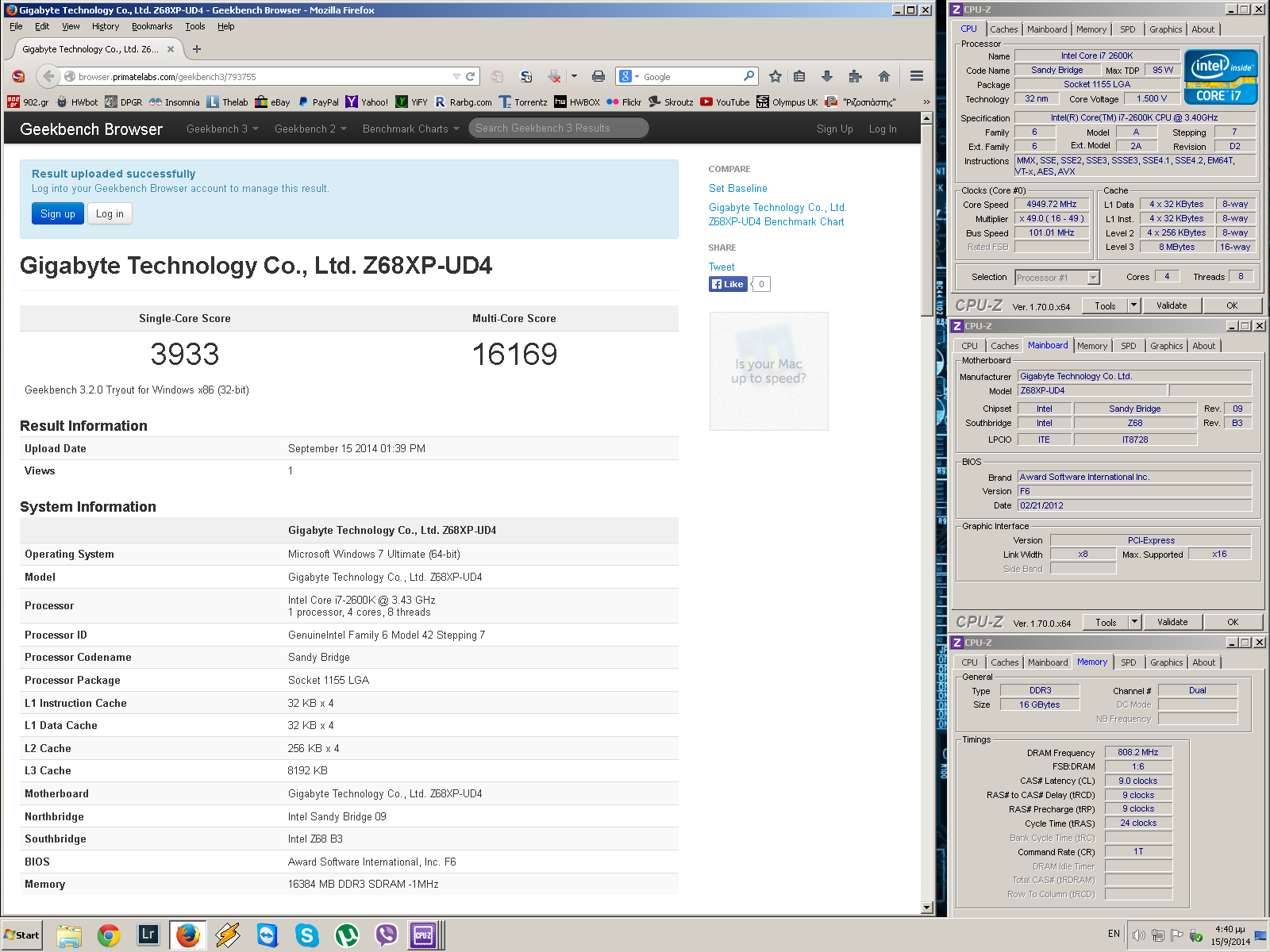Open URL bar history dropdown arrow
Screen dimensions: 1270x952
(456, 77)
